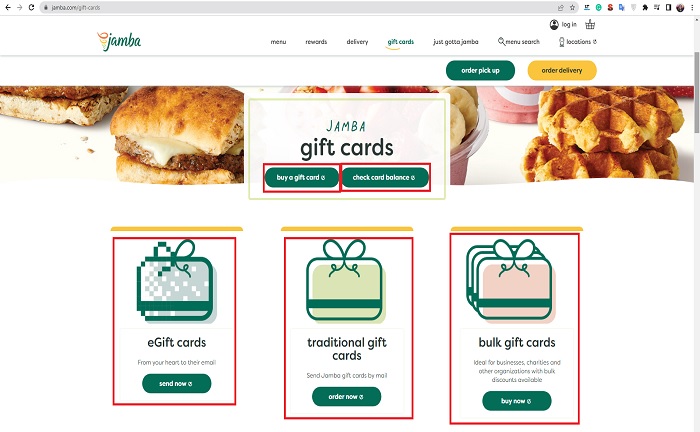Click send now under eGift cards
This screenshot has height=432, width=700.
coord(176,383)
